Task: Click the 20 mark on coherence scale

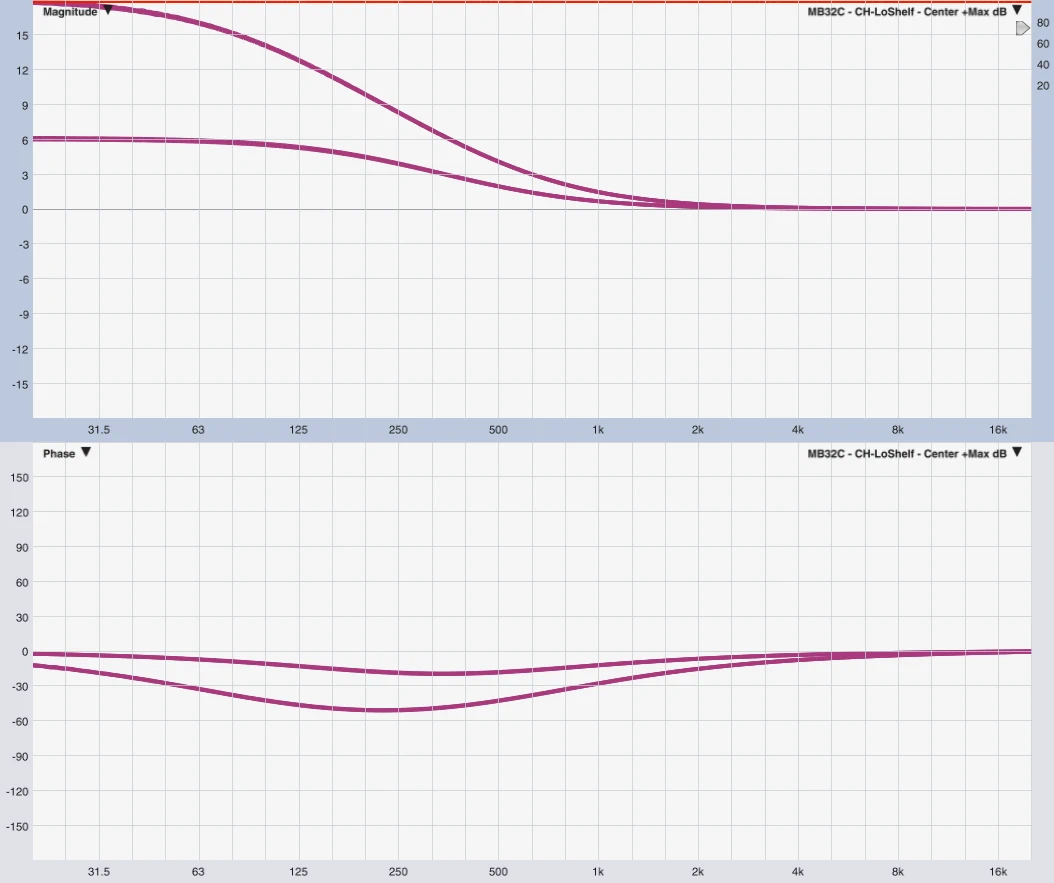Action: click(1043, 86)
